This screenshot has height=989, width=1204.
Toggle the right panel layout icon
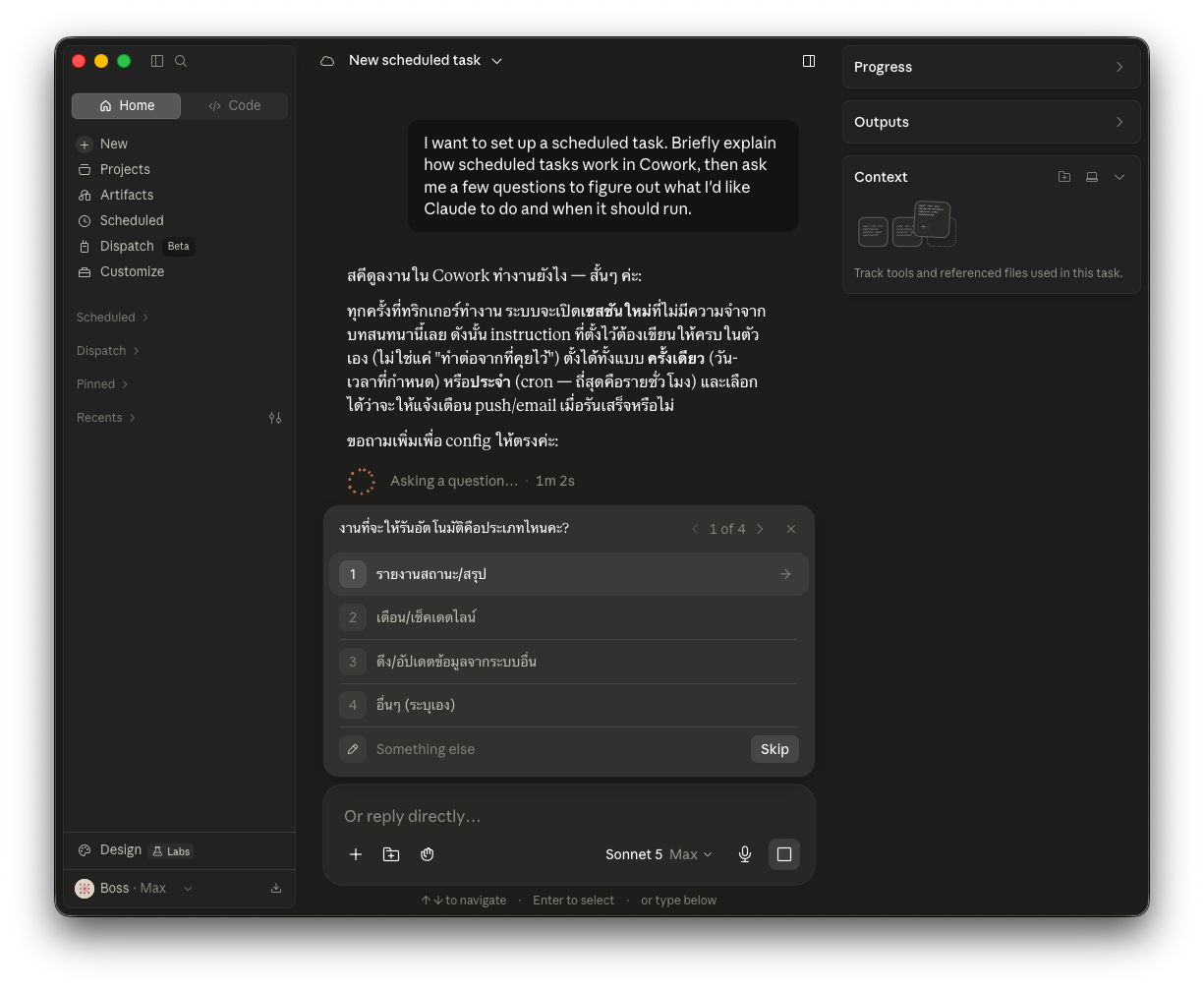point(809,61)
